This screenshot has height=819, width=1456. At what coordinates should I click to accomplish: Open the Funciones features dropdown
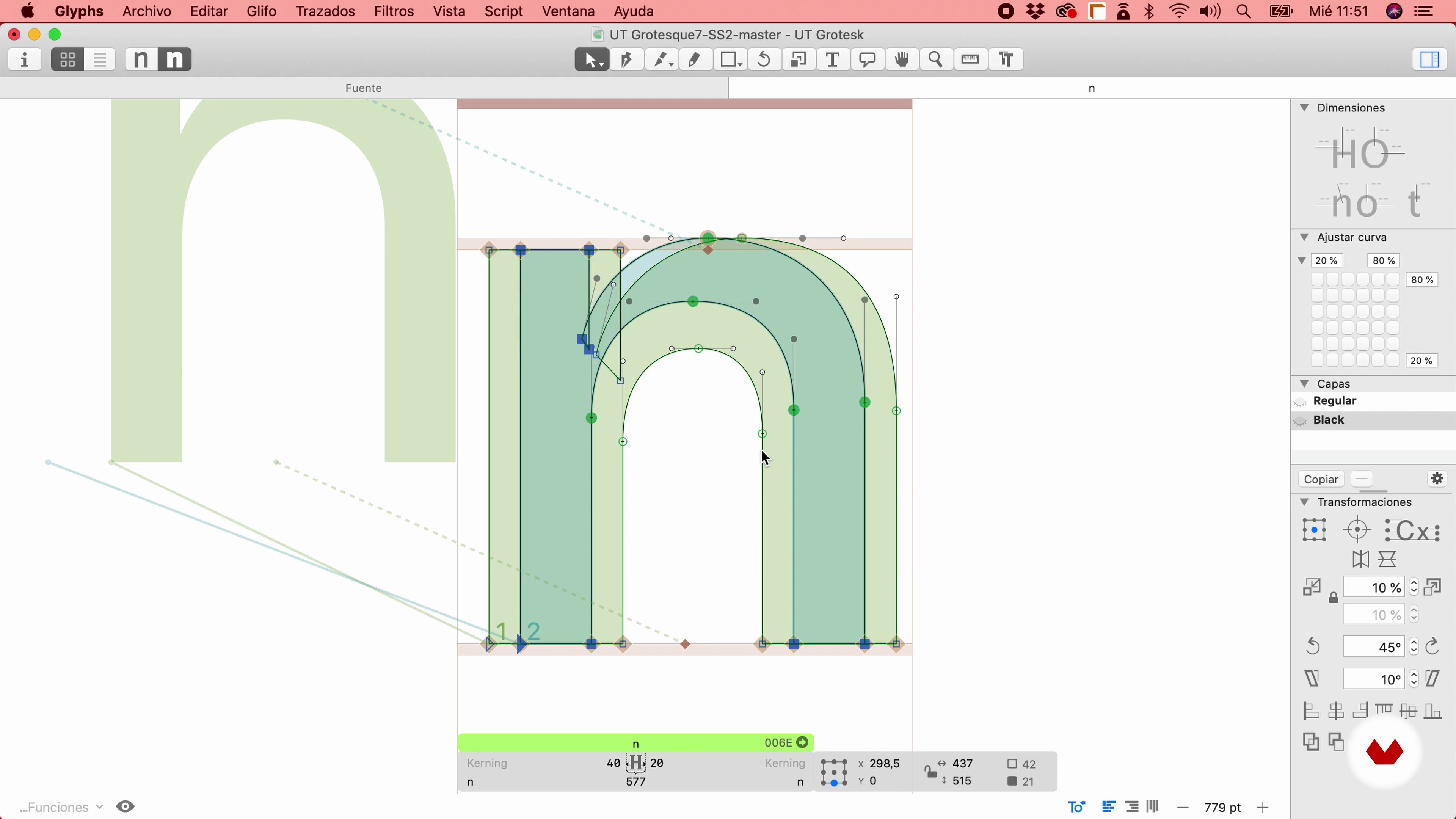click(61, 807)
